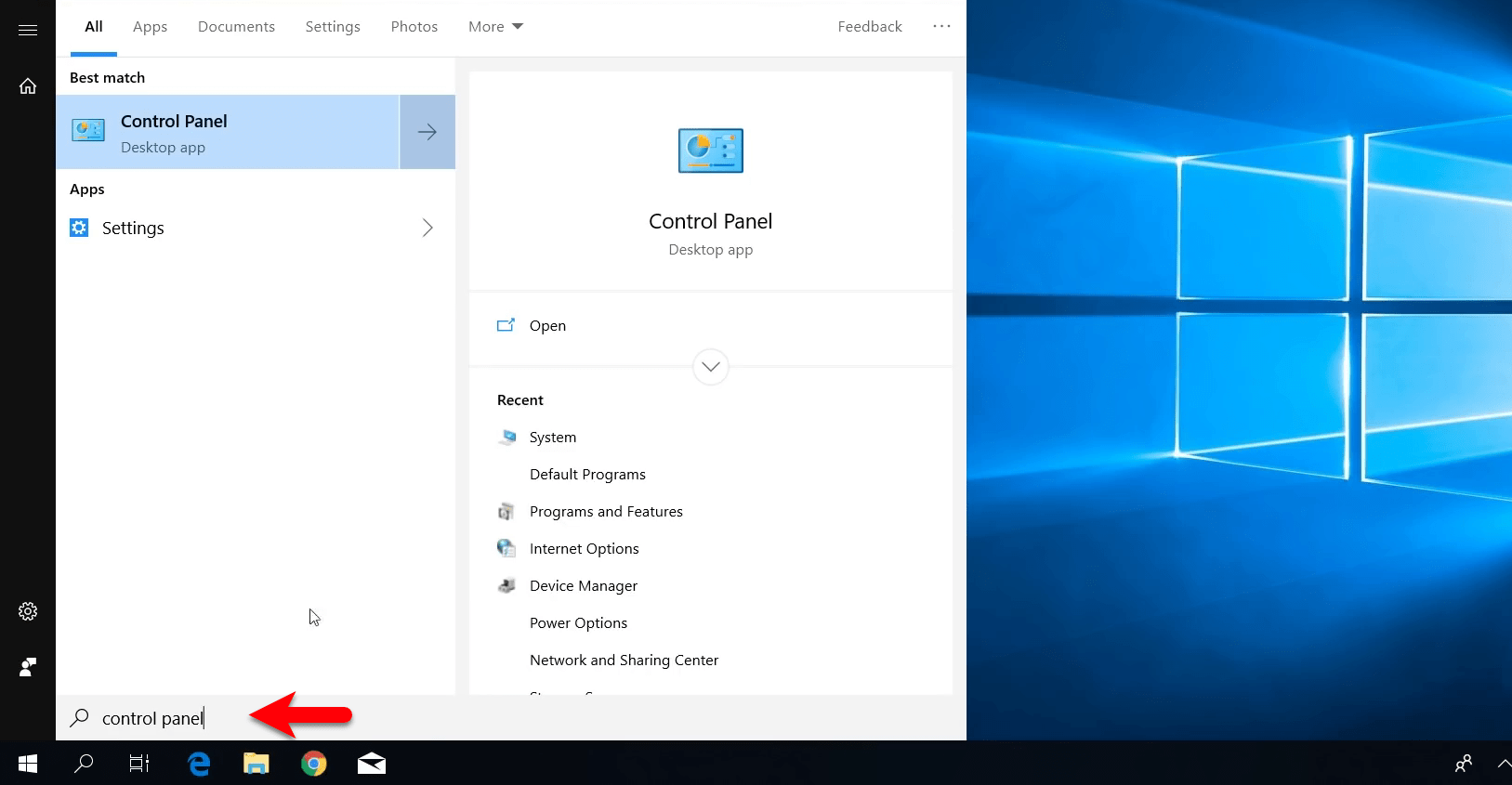Click the taskbar Search icon

(x=84, y=764)
